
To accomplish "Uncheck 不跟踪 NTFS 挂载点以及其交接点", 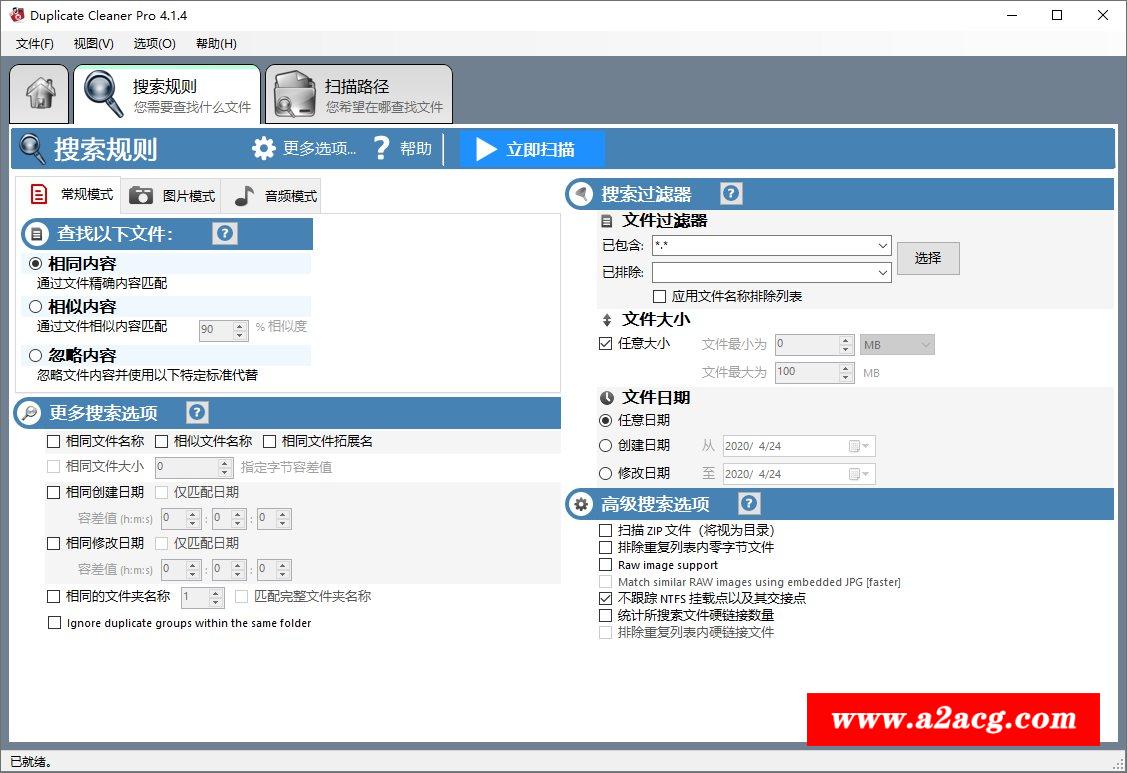I will coord(605,598).
